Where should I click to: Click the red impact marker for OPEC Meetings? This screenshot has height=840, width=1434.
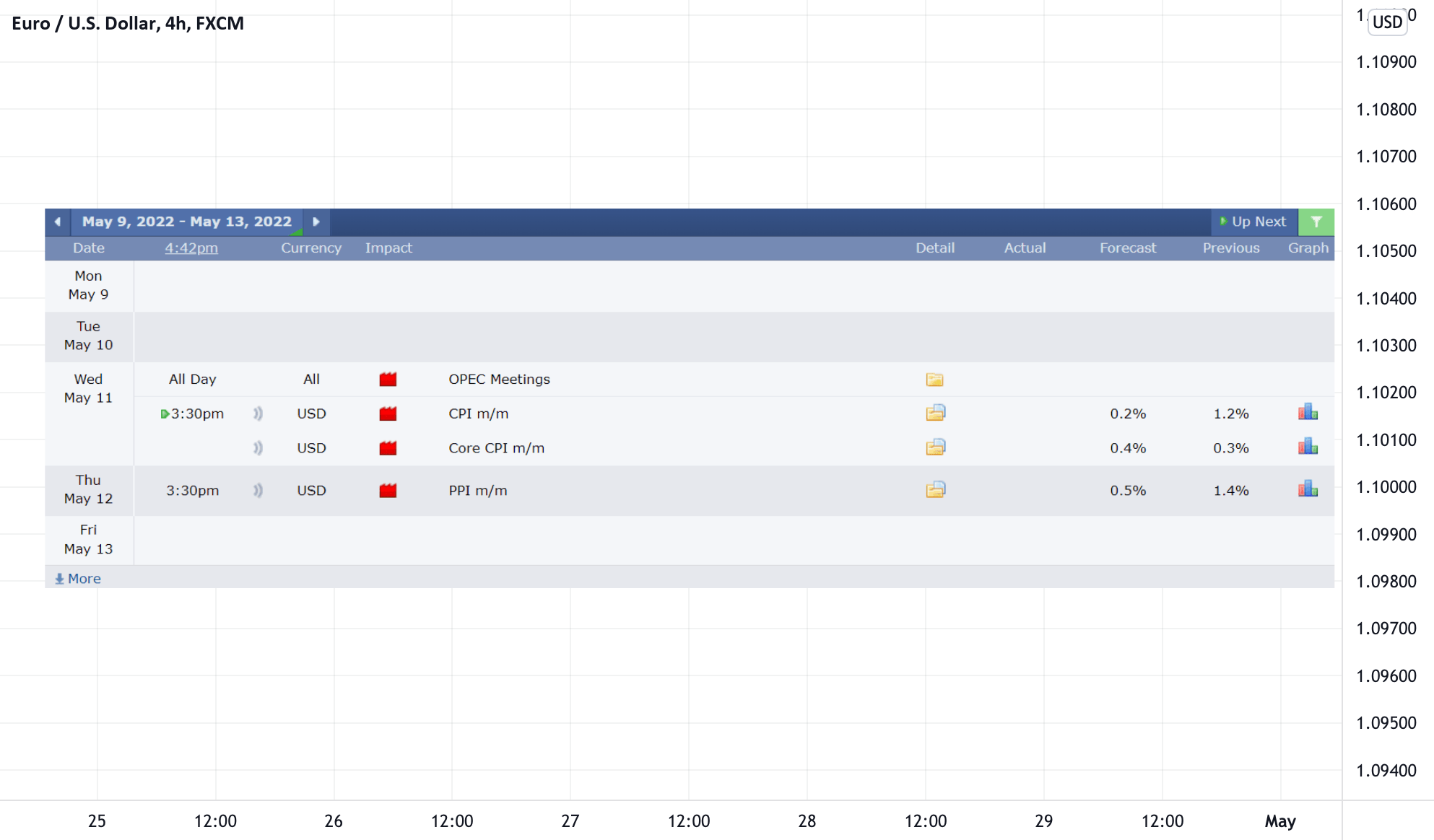388,380
